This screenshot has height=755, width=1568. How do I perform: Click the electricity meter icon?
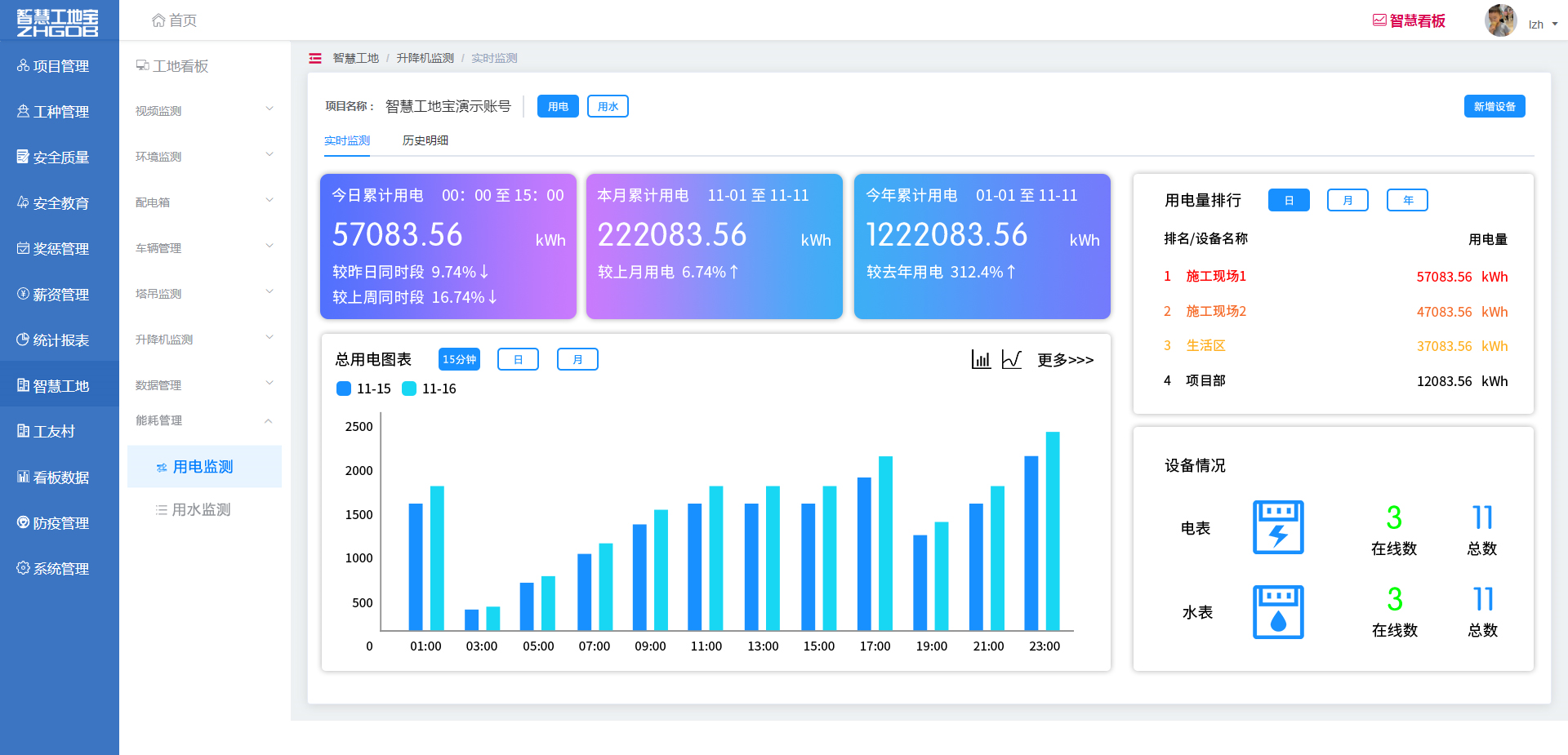(x=1278, y=527)
